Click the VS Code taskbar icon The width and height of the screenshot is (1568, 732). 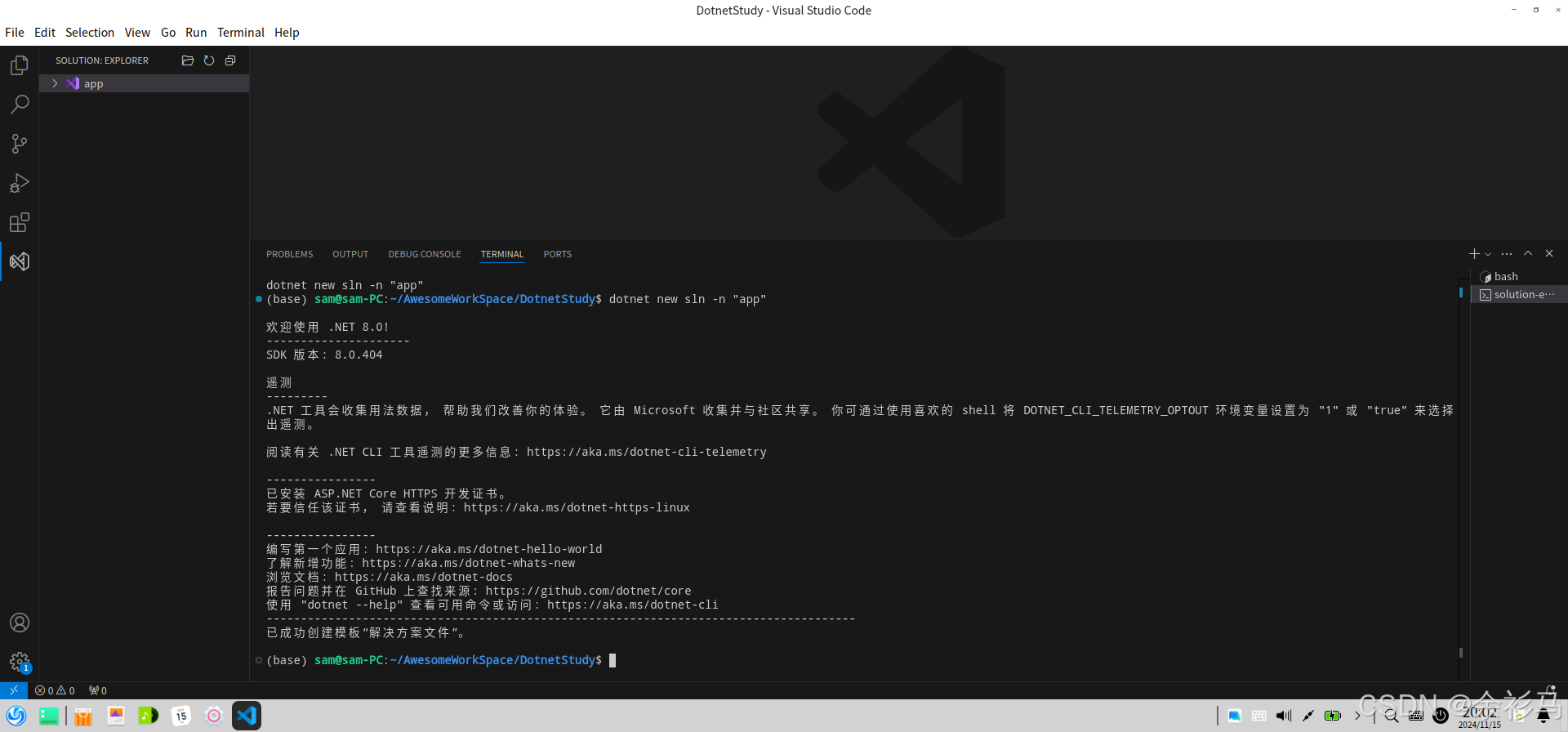click(247, 716)
